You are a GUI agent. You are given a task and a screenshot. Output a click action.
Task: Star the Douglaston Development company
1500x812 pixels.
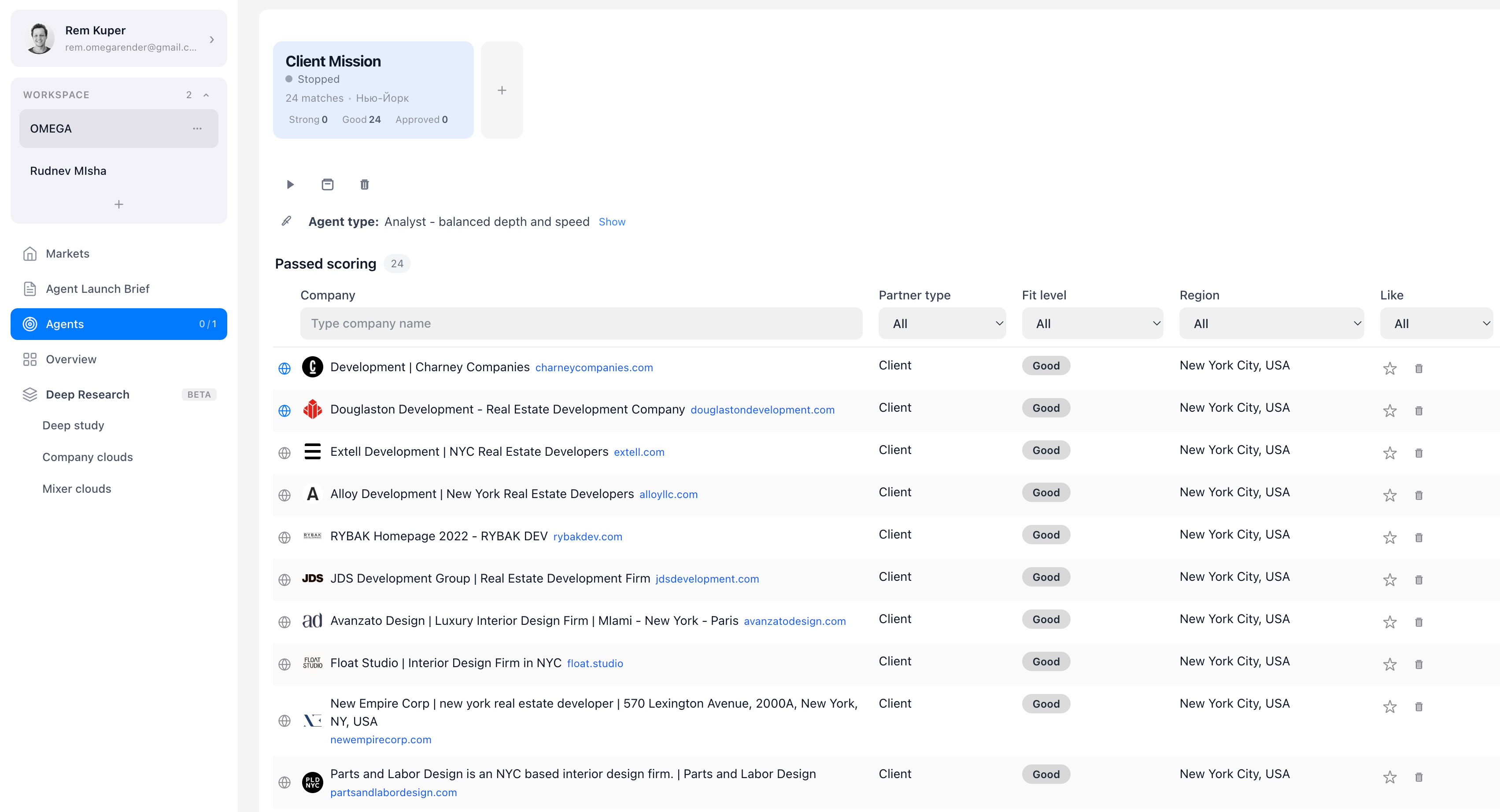coord(1389,410)
